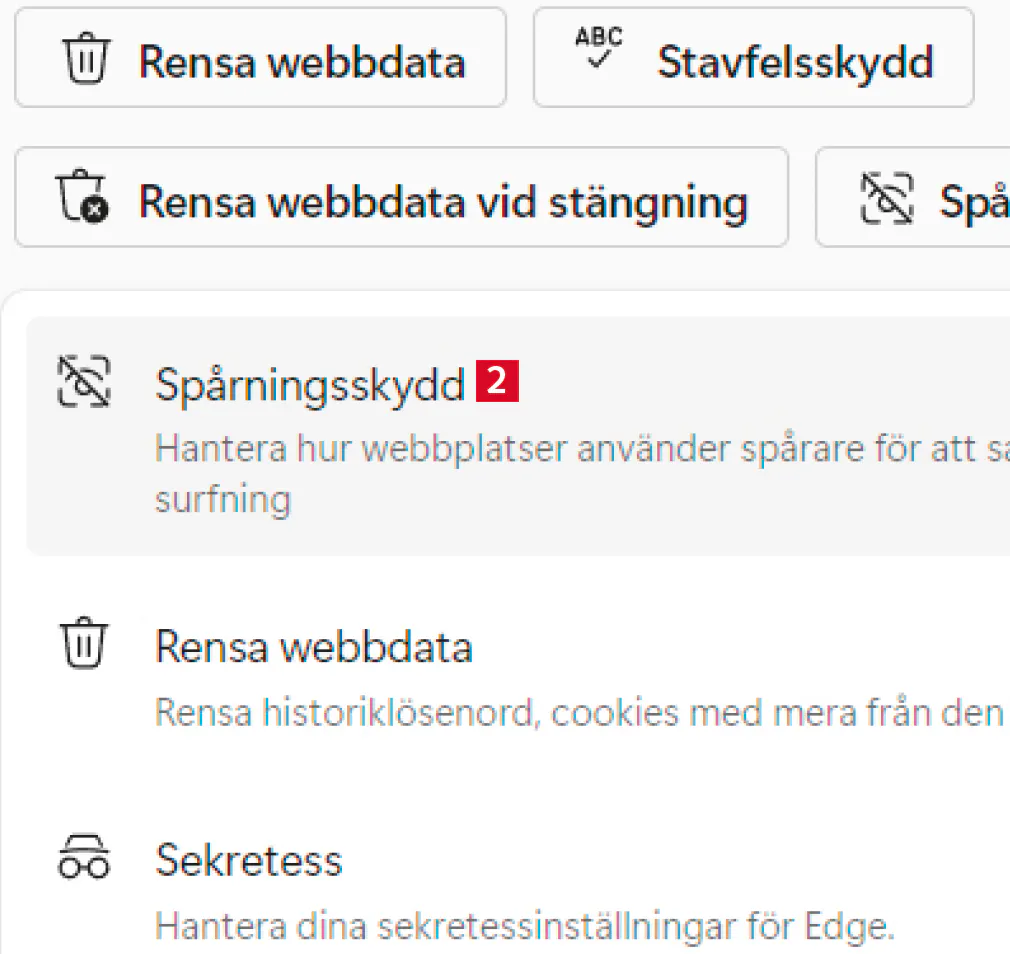This screenshot has height=954, width=1010.
Task: Click the red badge showing number 2
Action: click(x=497, y=384)
